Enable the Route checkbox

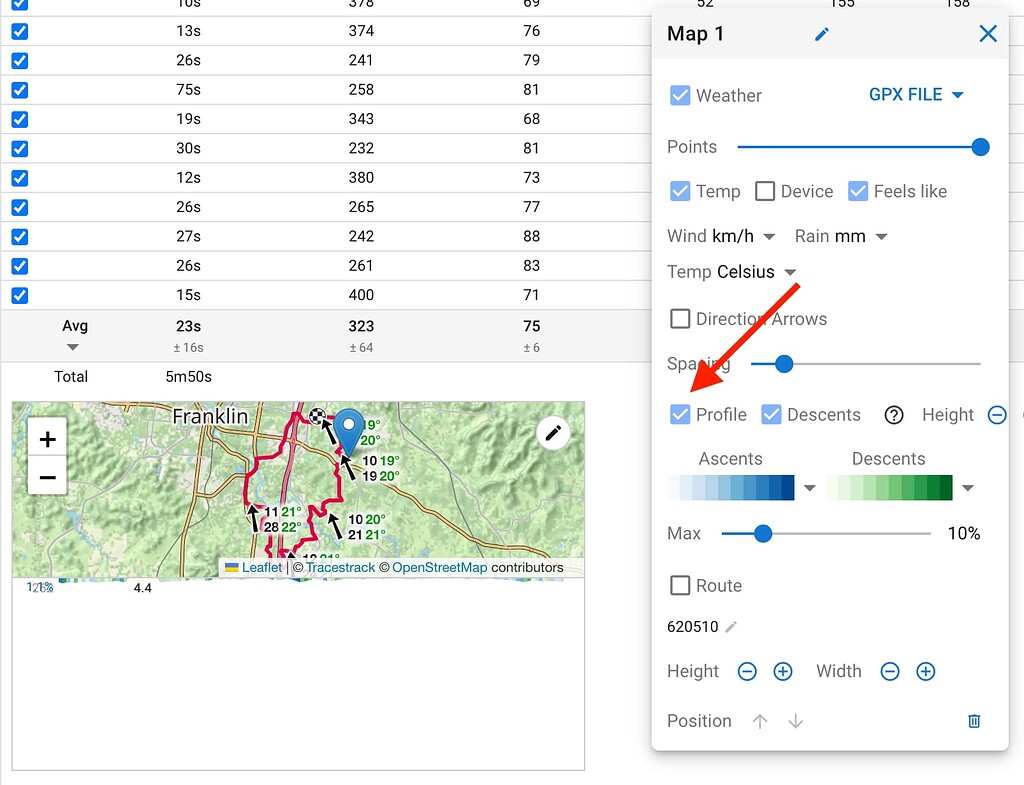click(680, 585)
